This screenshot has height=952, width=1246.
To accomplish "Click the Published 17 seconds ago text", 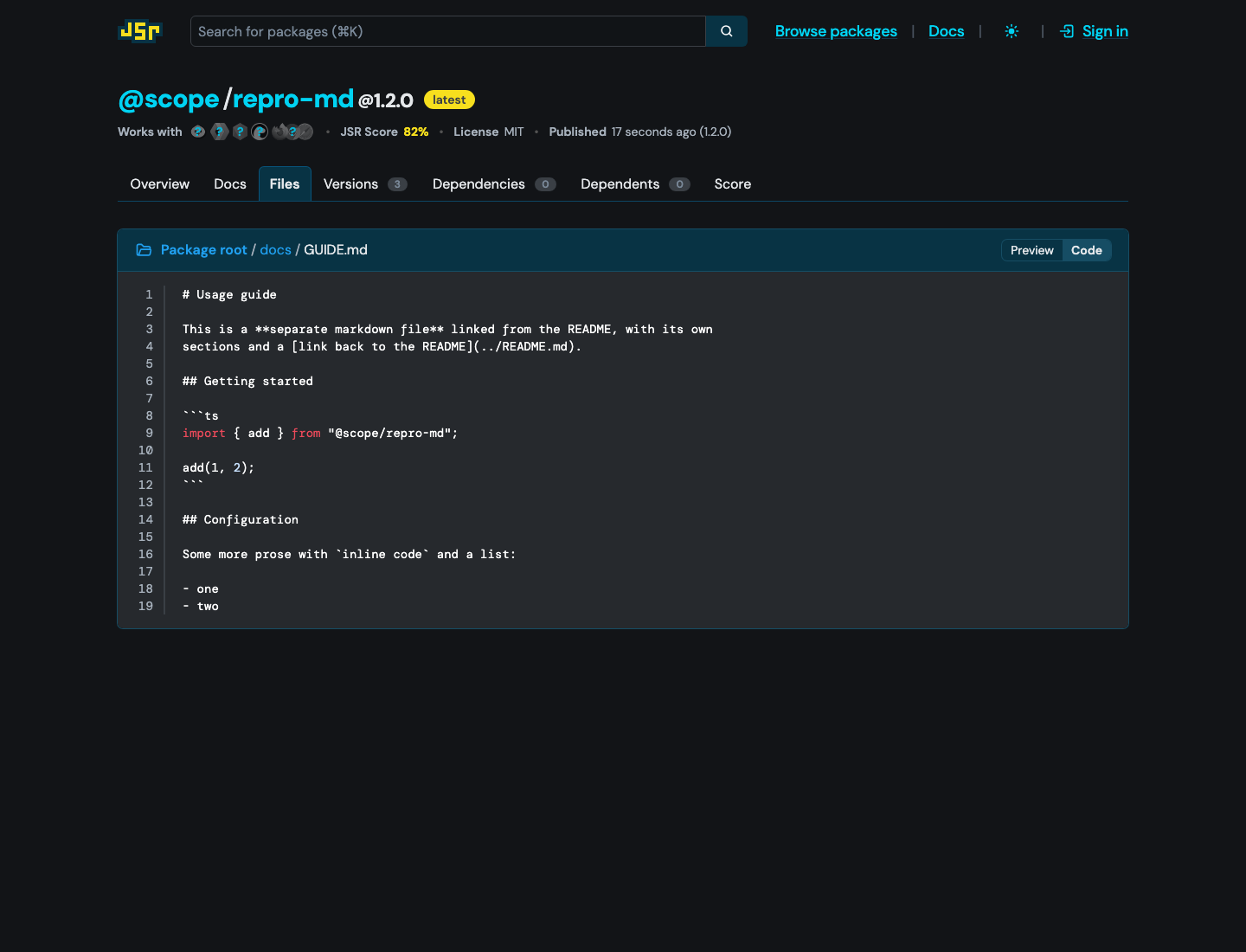I will click(x=640, y=132).
